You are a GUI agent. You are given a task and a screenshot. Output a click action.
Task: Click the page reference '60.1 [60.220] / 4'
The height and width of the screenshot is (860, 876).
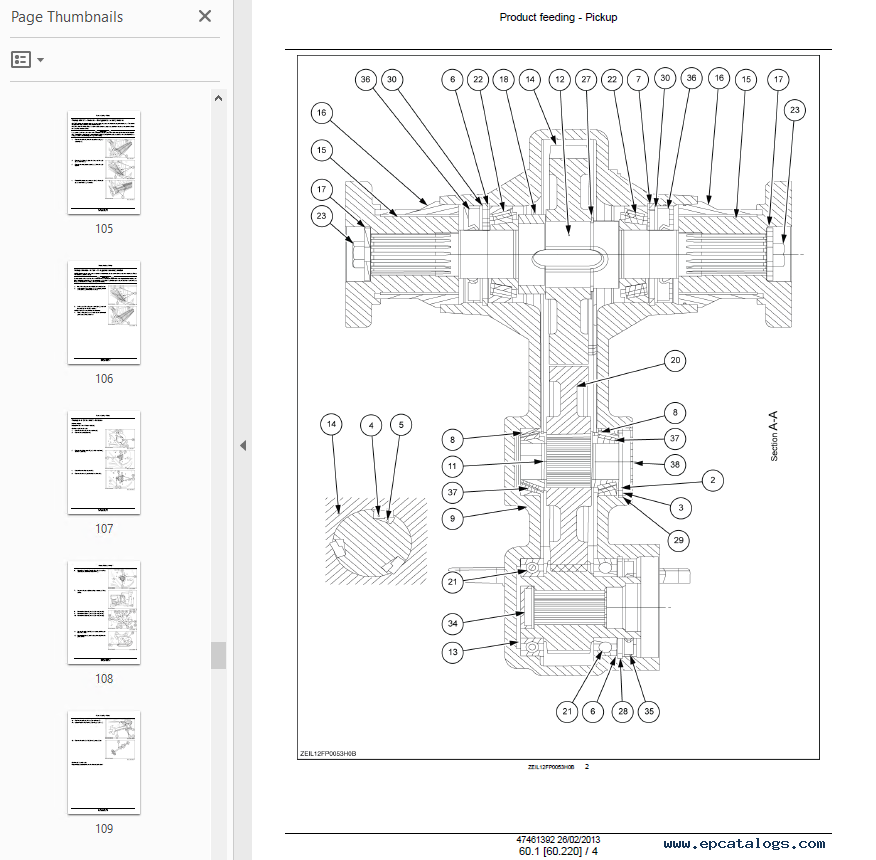(558, 851)
